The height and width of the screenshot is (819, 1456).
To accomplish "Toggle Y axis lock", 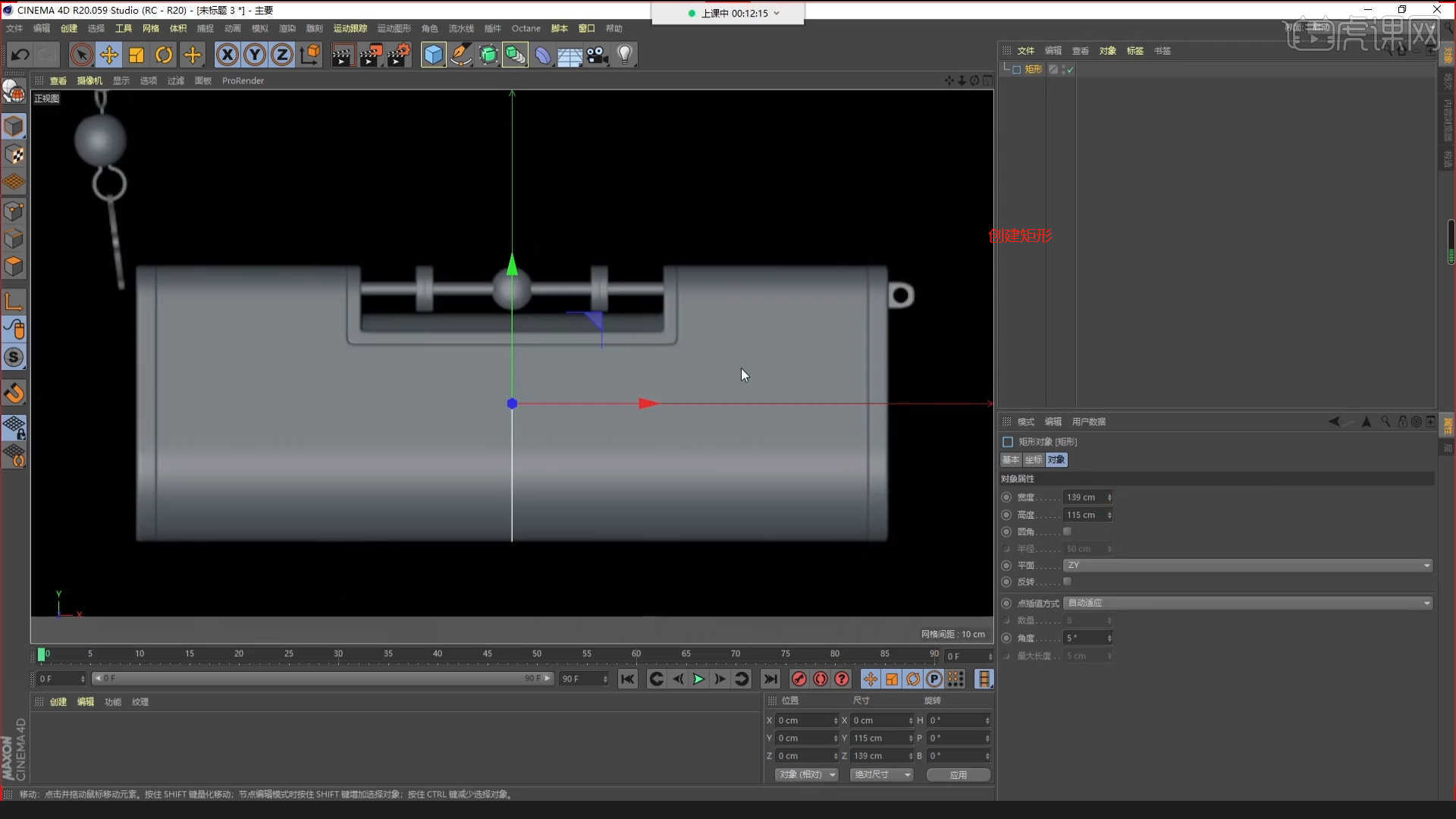I will pyautogui.click(x=255, y=55).
